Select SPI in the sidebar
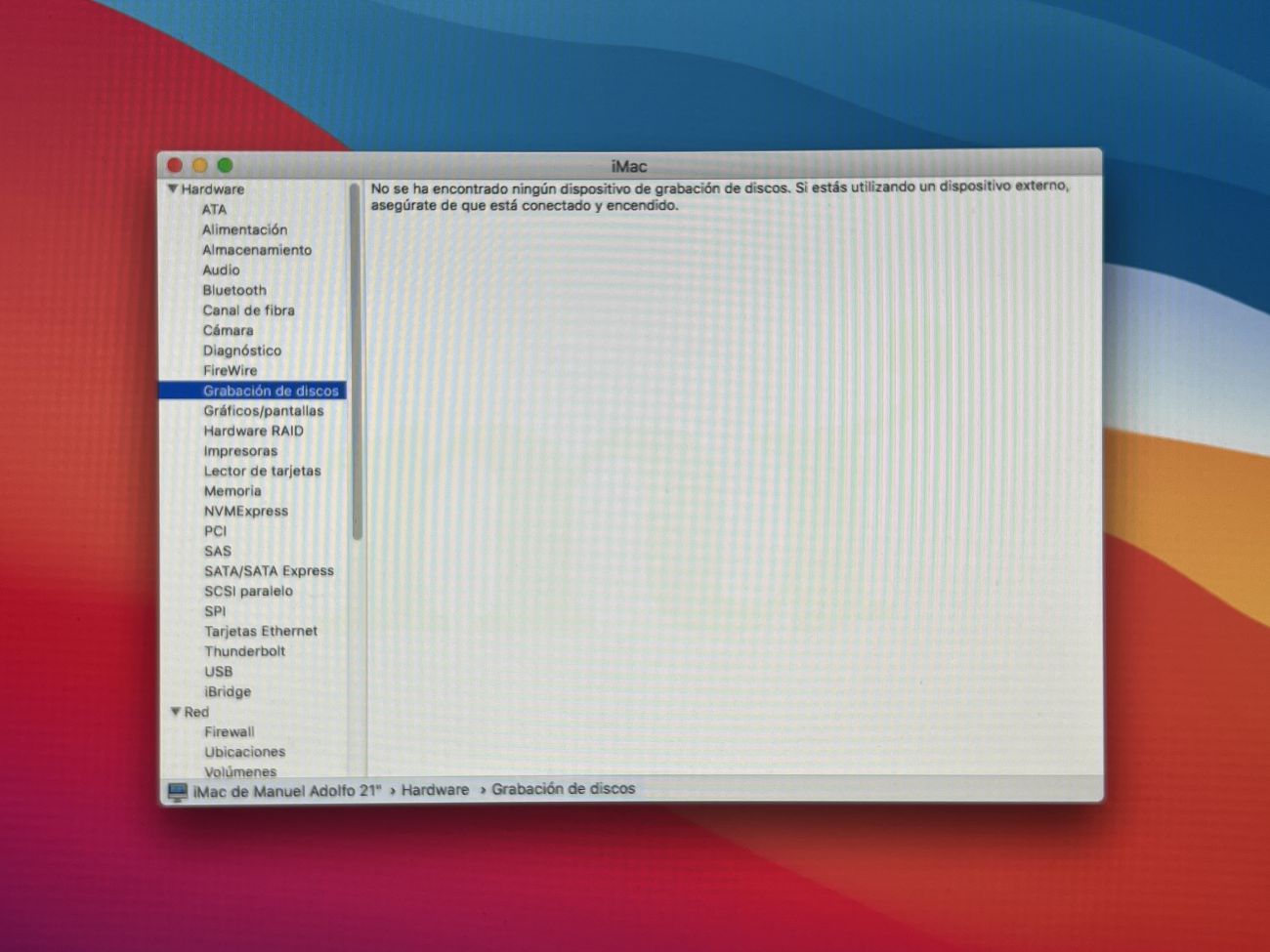Viewport: 1270px width, 952px height. [x=215, y=611]
